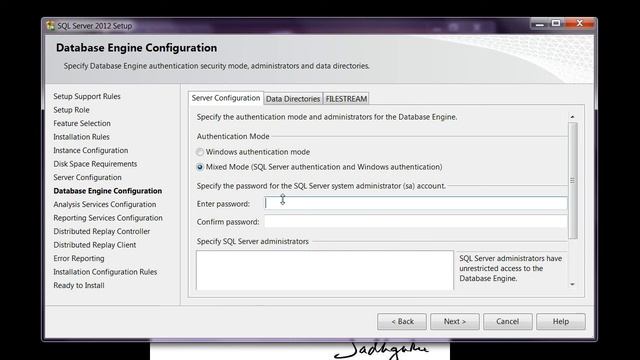Click the Distributed Replay Controller step
The height and width of the screenshot is (360, 640).
[x=102, y=231]
